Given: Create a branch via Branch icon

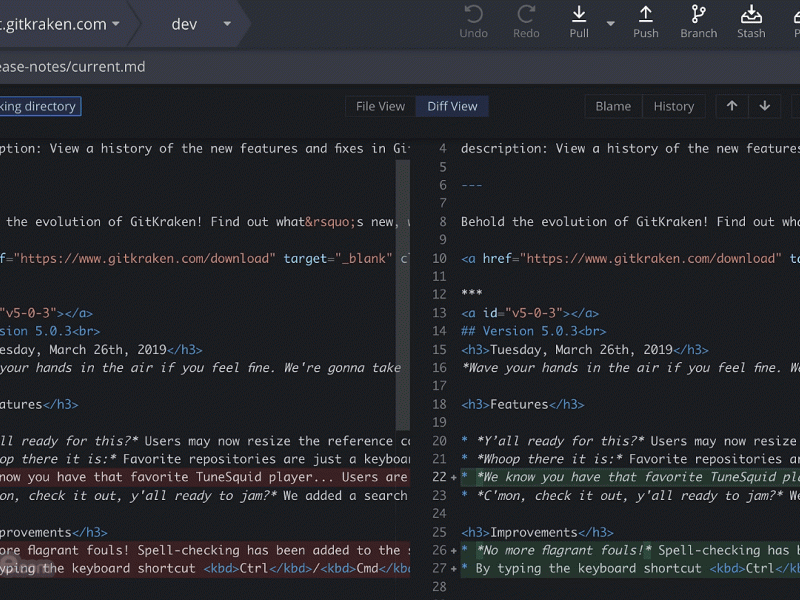Looking at the screenshot, I should [x=698, y=22].
